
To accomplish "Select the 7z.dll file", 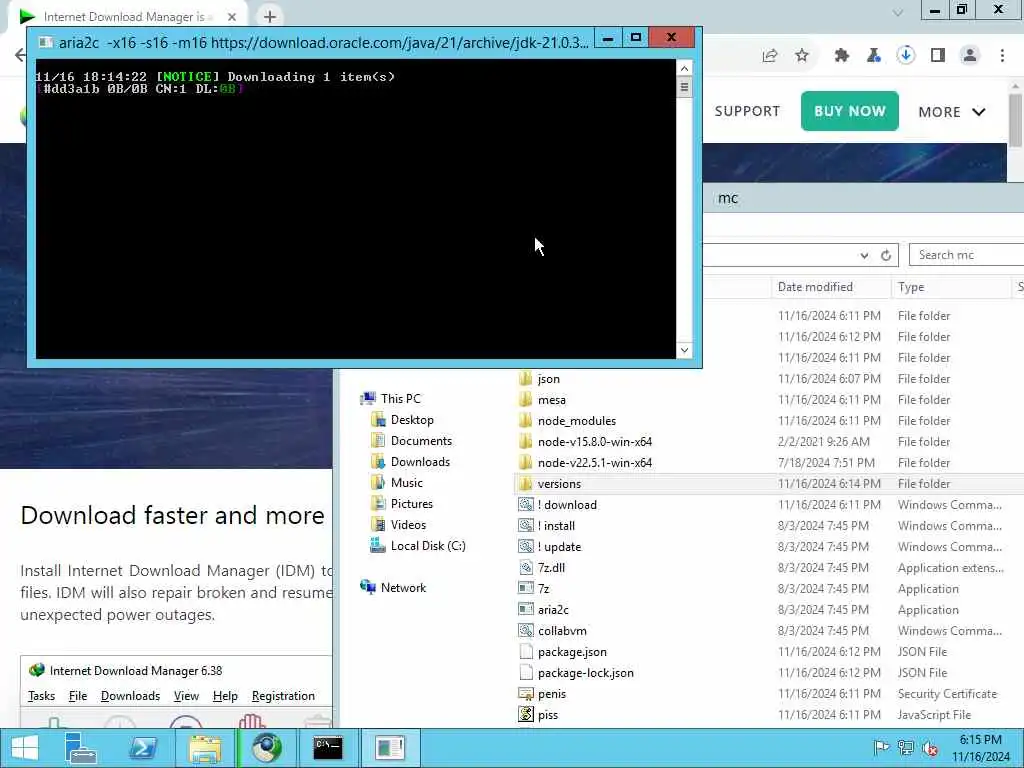I will click(551, 568).
